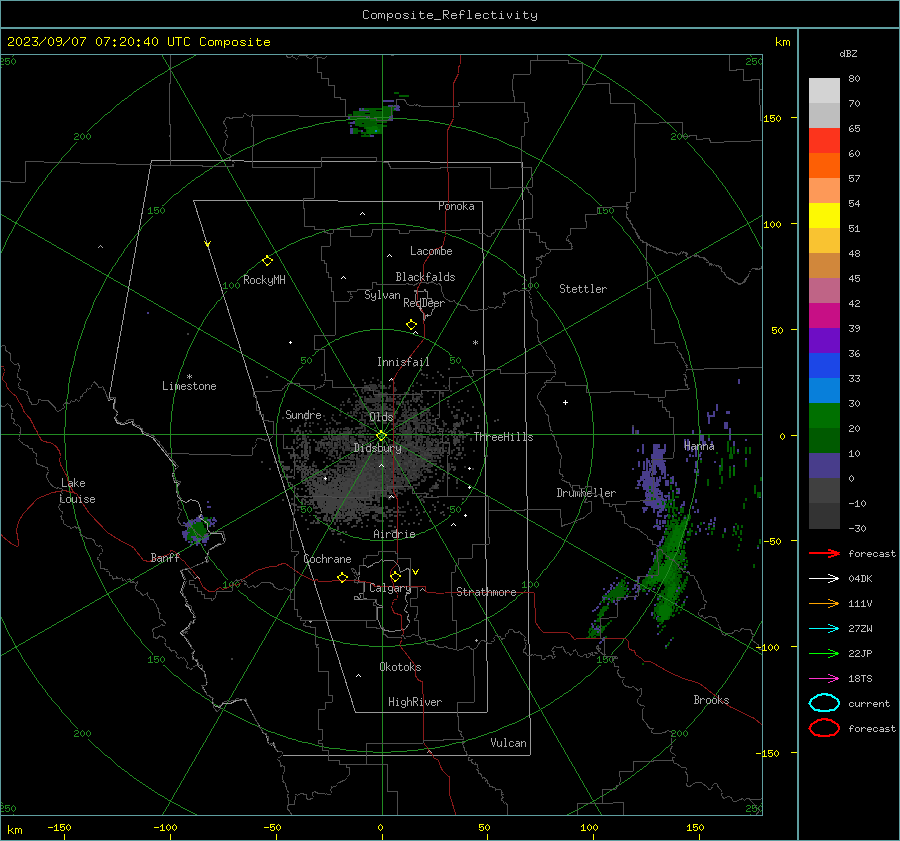Click the yellow diamond marker near Cochrane
Image resolution: width=900 pixels, height=841 pixels.
(343, 577)
